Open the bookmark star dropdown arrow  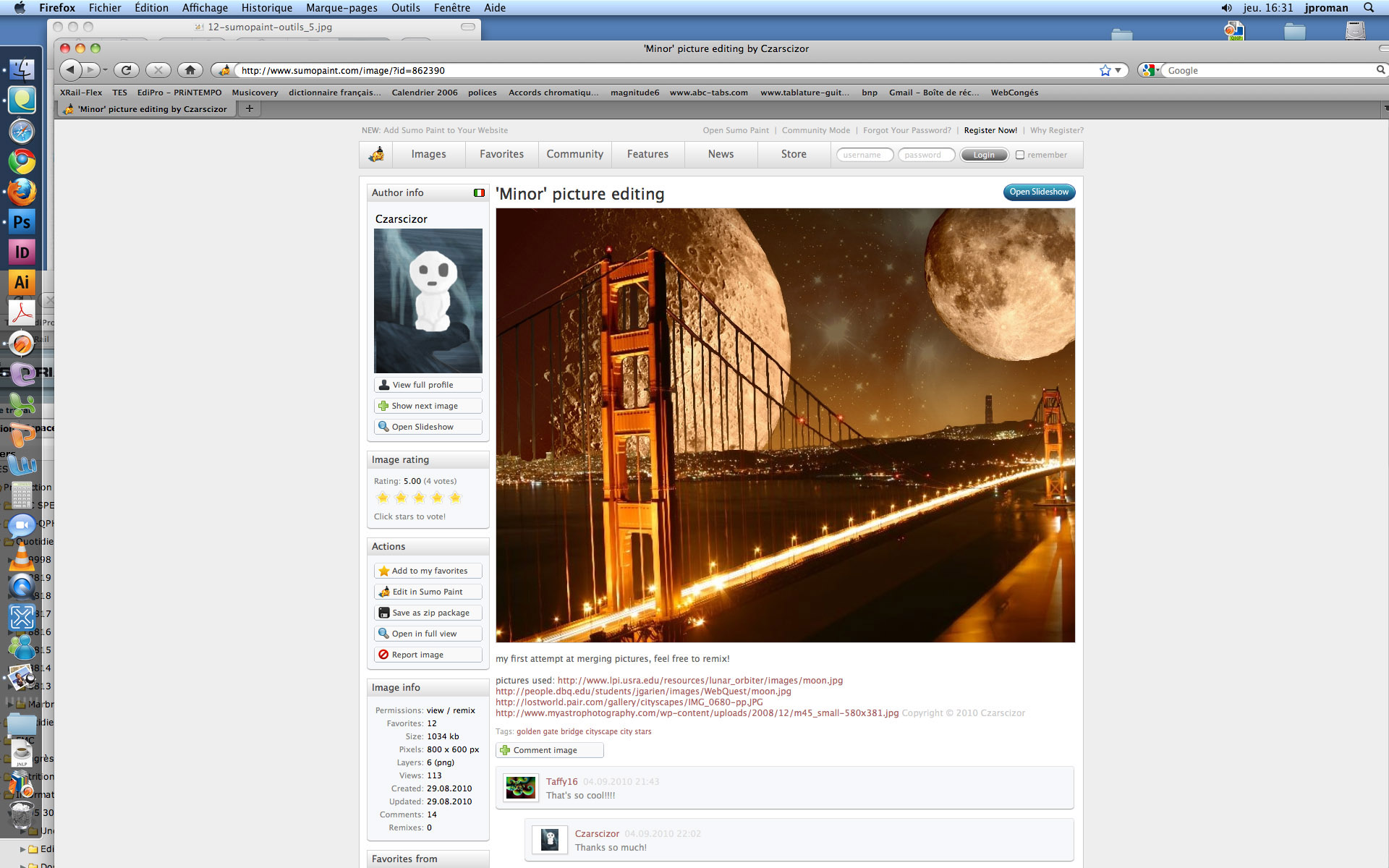click(1118, 70)
